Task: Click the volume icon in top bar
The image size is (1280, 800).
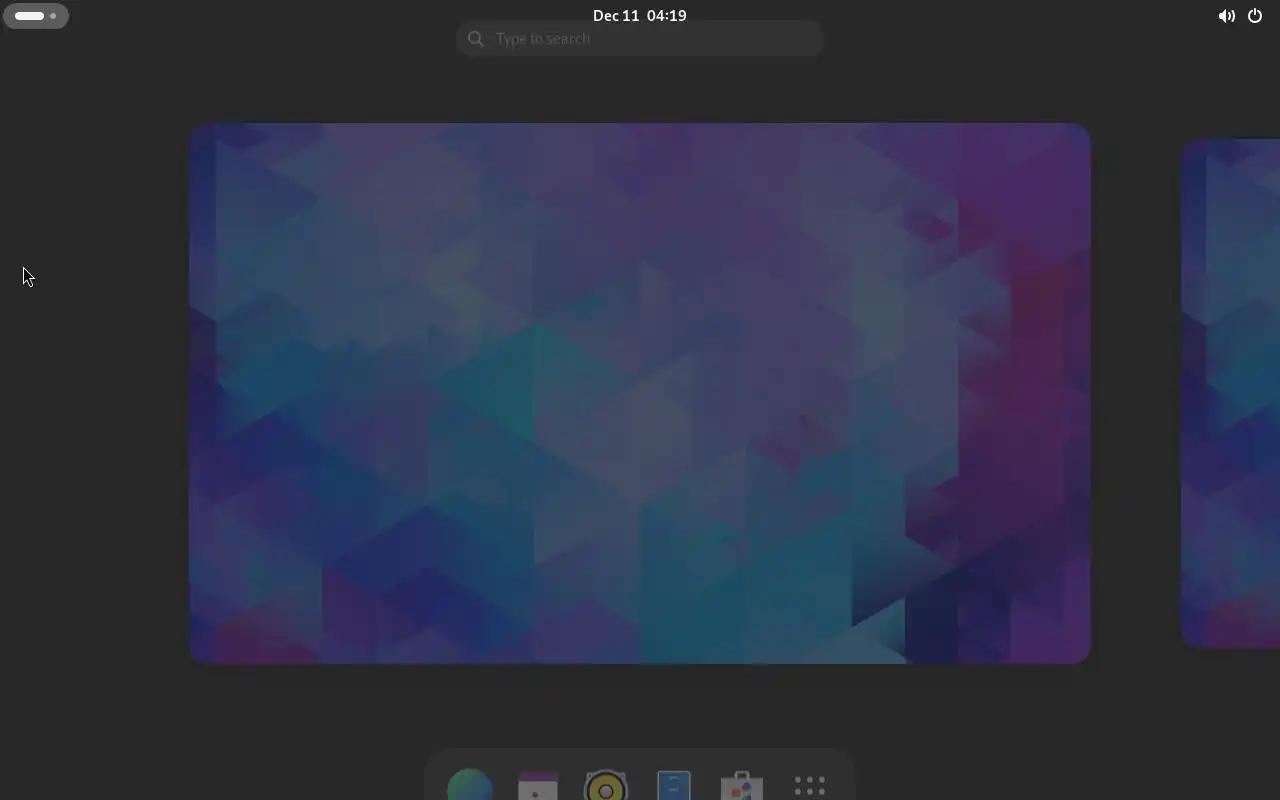Action: click(1226, 16)
